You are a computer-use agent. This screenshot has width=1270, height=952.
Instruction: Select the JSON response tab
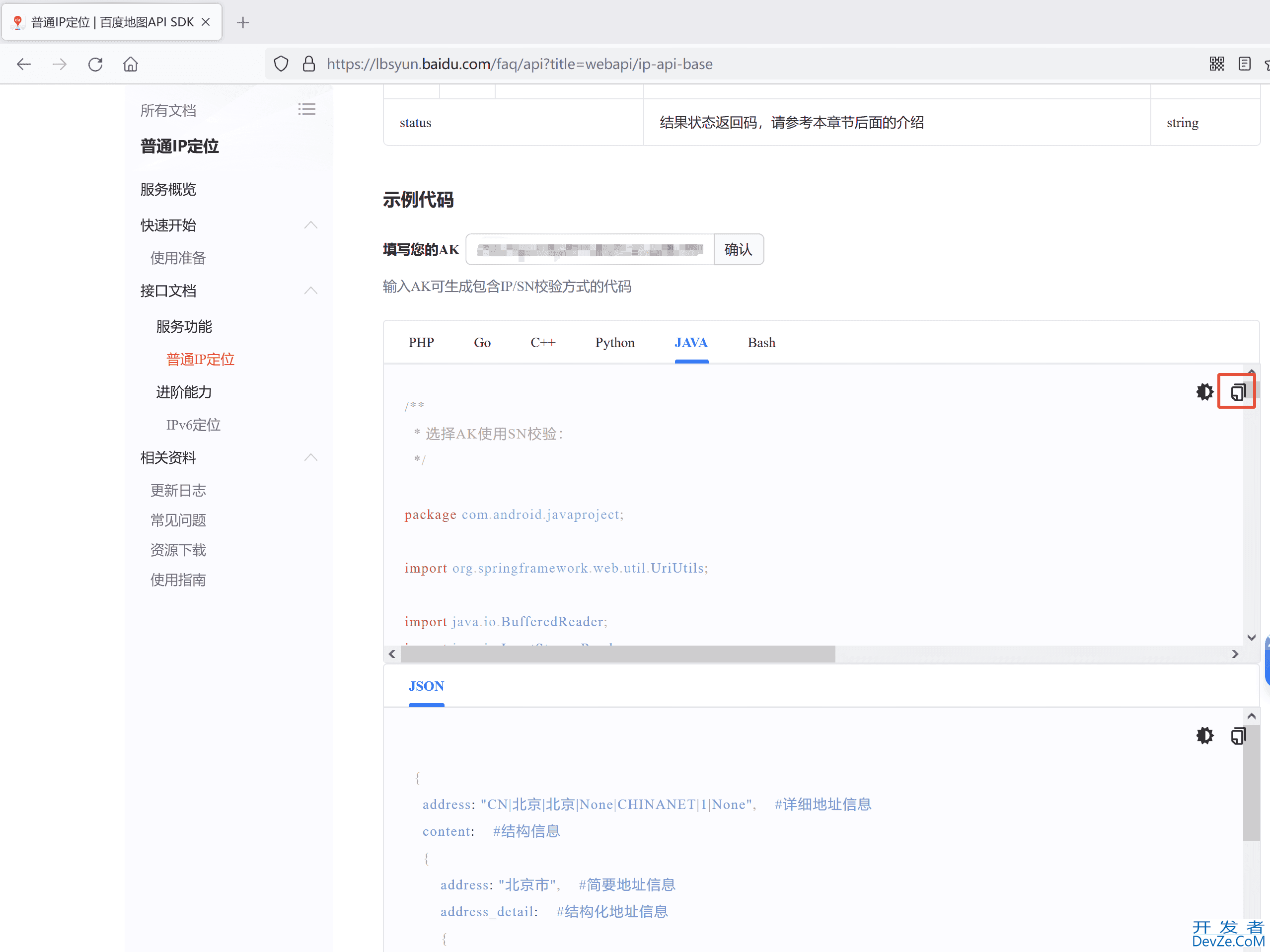426,686
